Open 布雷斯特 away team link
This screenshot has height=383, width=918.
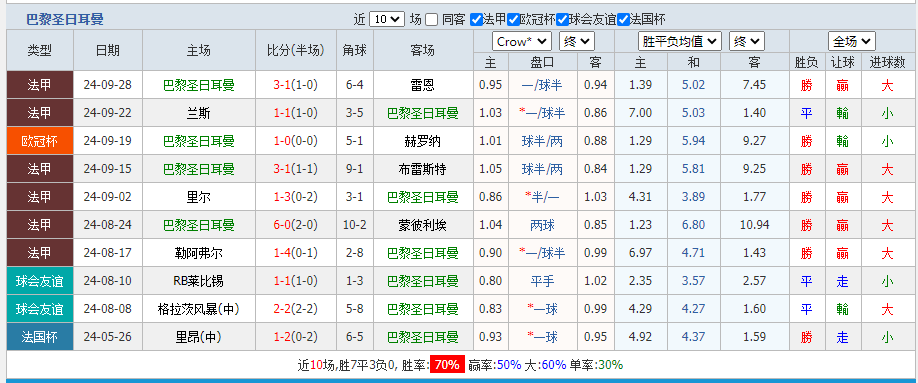point(423,169)
